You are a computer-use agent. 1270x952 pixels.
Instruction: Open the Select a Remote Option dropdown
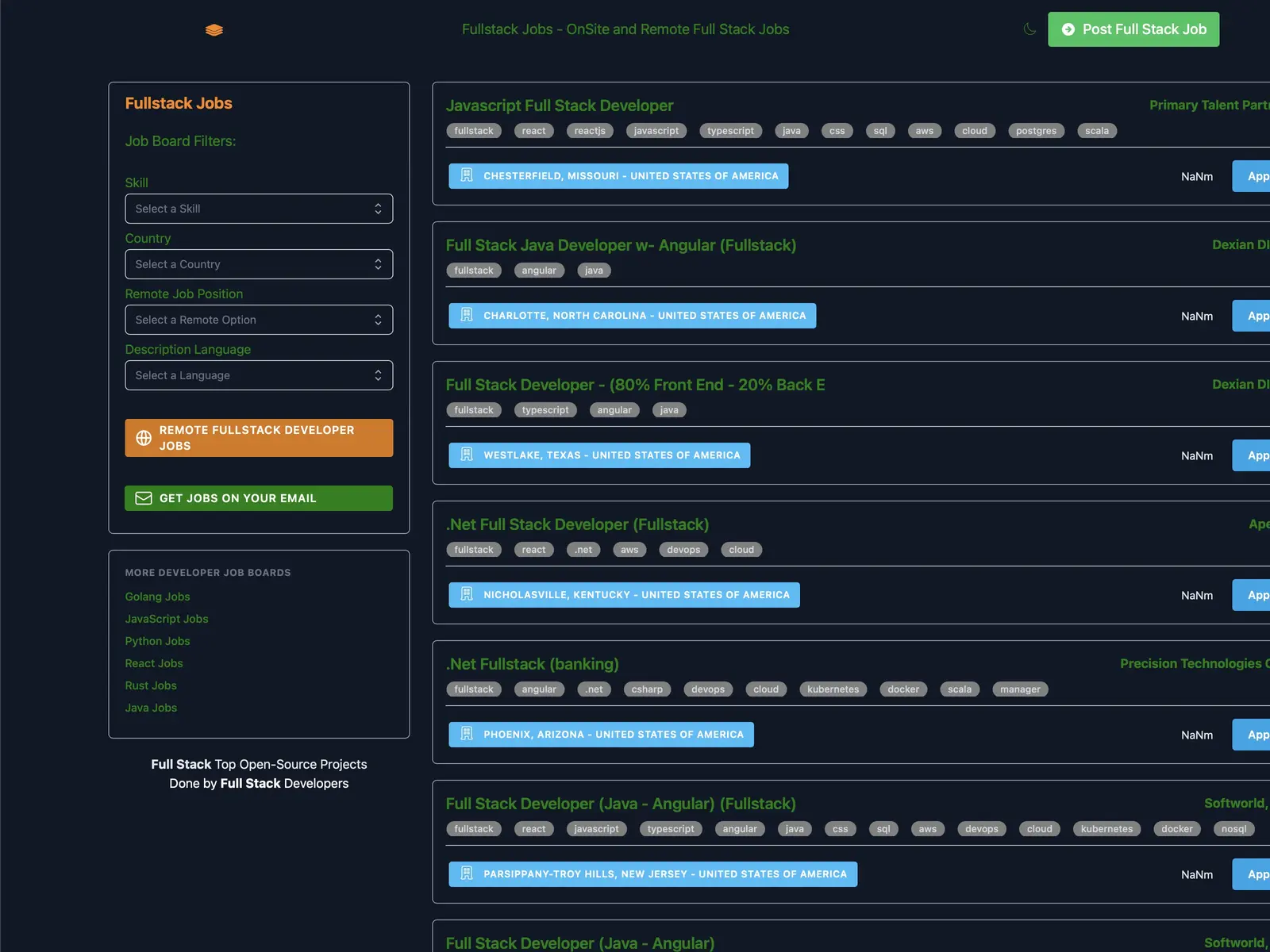pyautogui.click(x=259, y=320)
